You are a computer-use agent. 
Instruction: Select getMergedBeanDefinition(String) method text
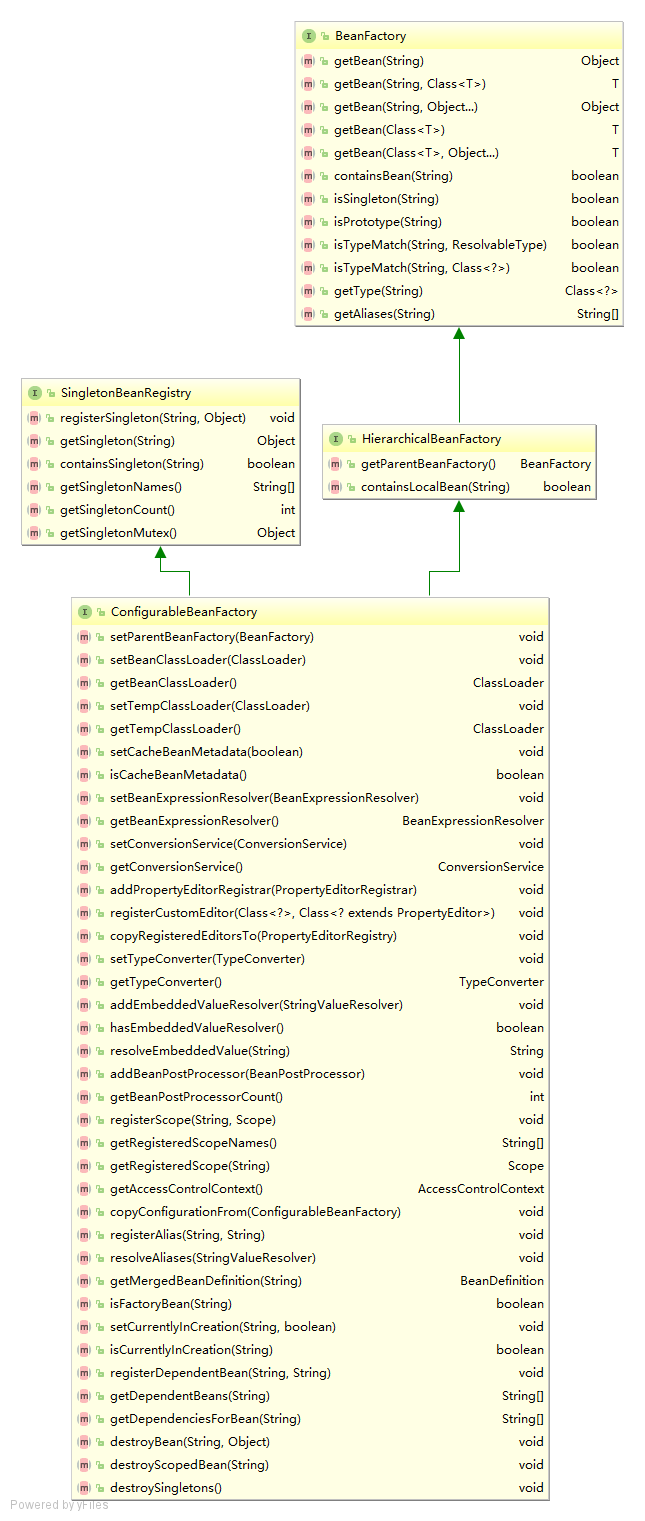point(206,1281)
